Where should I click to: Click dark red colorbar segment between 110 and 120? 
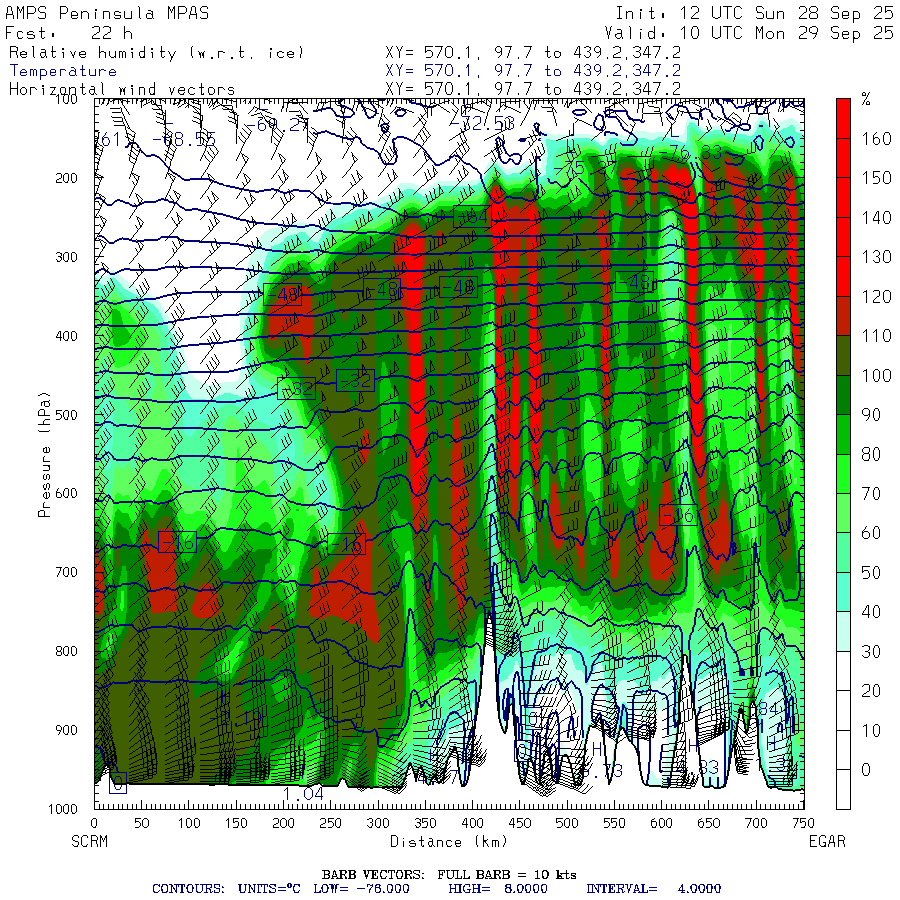coord(843,316)
